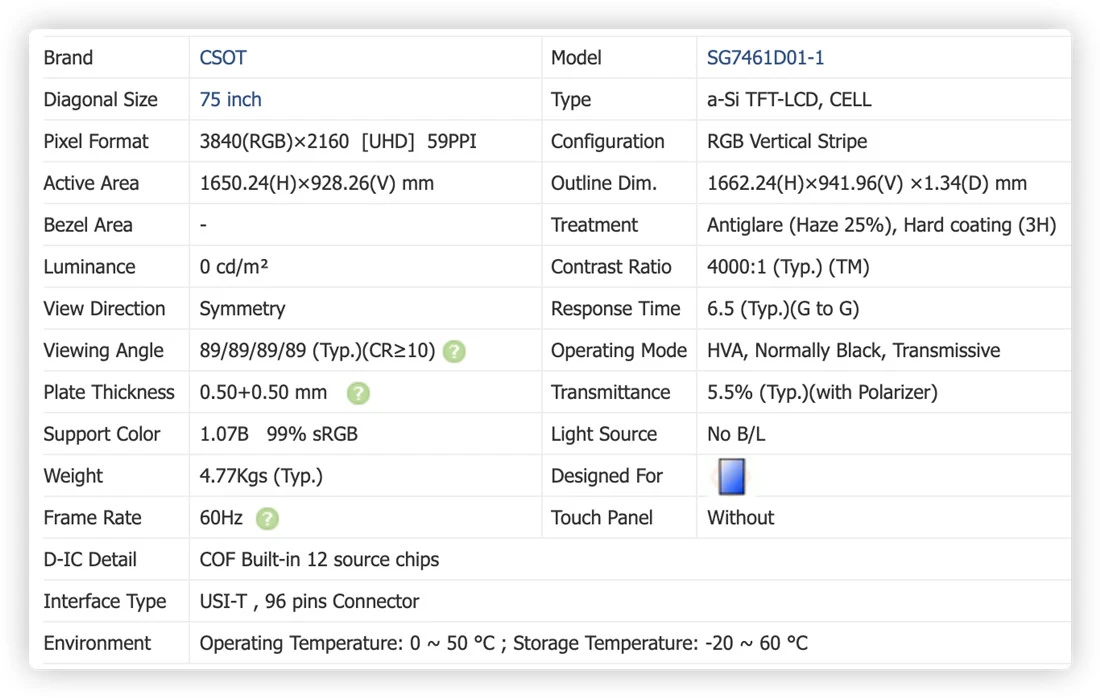
Task: Open the CSOT brand link
Action: coord(223,58)
